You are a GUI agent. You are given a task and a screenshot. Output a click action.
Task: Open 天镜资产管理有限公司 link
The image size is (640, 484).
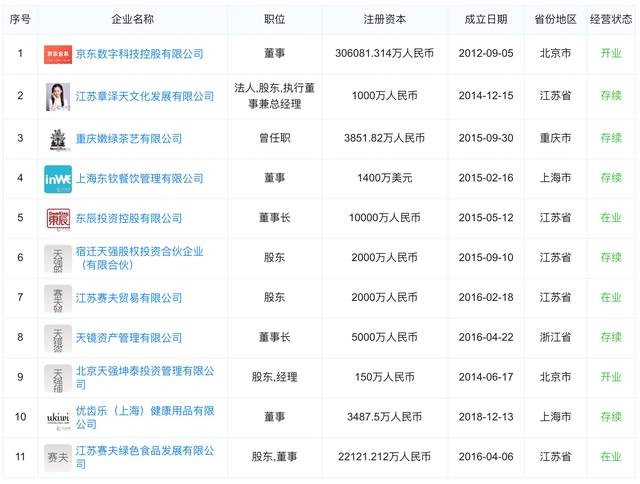tap(130, 338)
